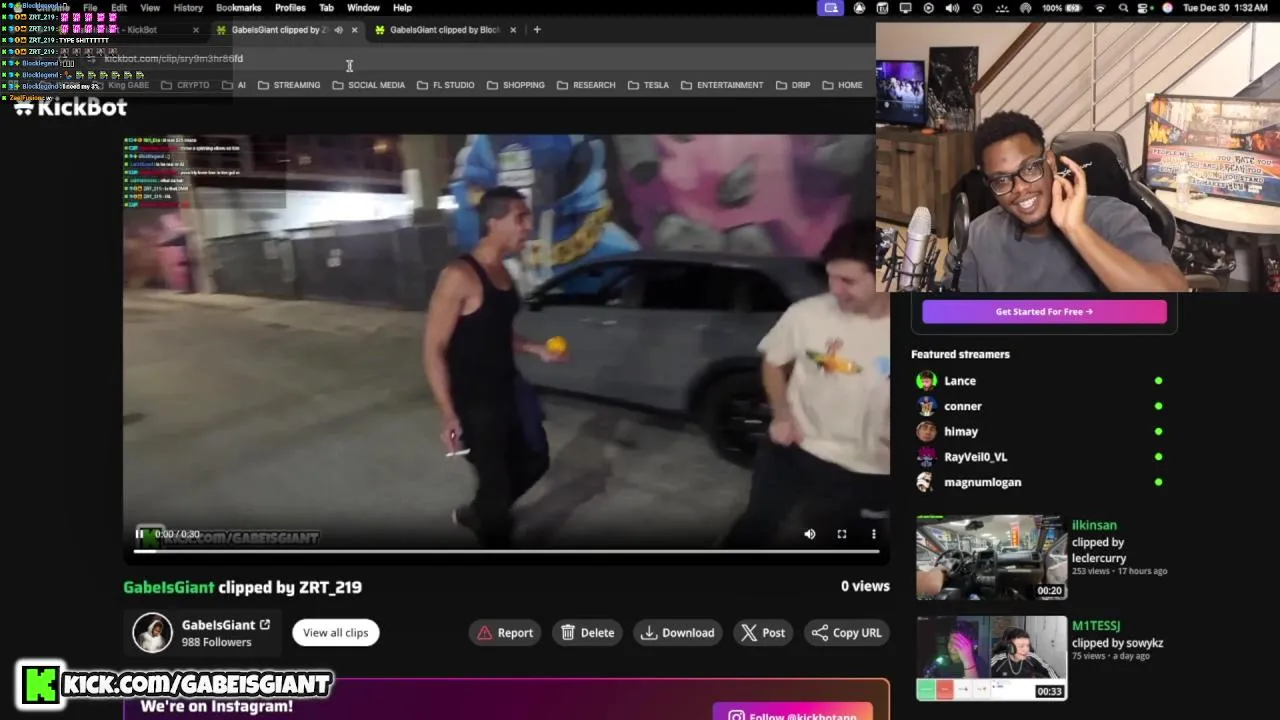This screenshot has width=1280, height=720.
Task: Click the Delete clip button
Action: (587, 632)
